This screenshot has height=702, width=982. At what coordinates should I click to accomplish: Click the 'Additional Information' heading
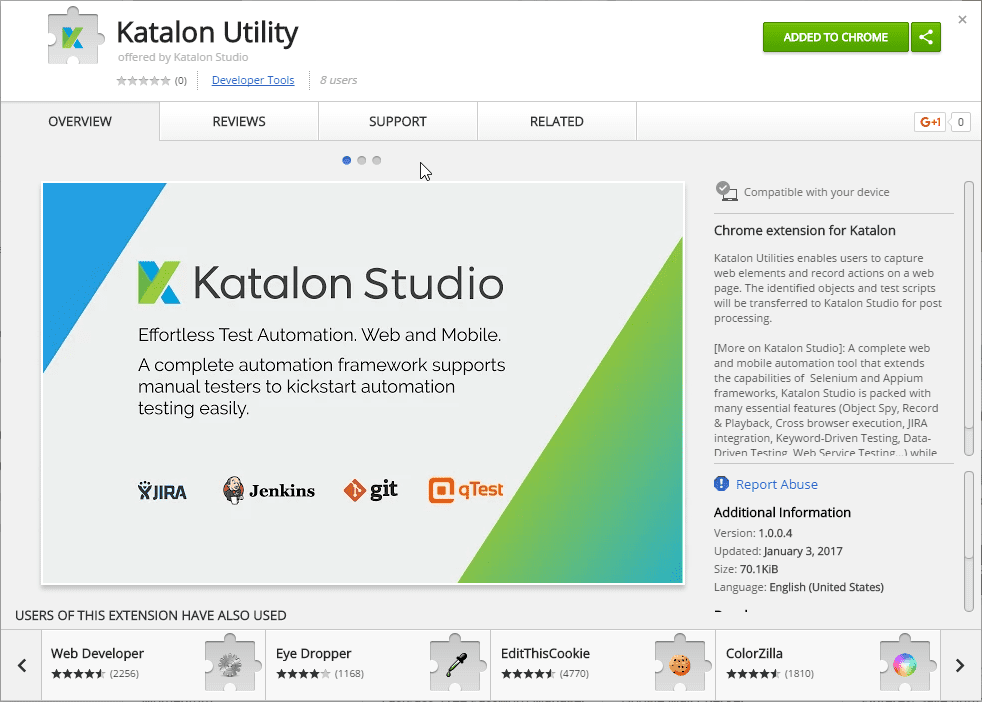point(782,512)
